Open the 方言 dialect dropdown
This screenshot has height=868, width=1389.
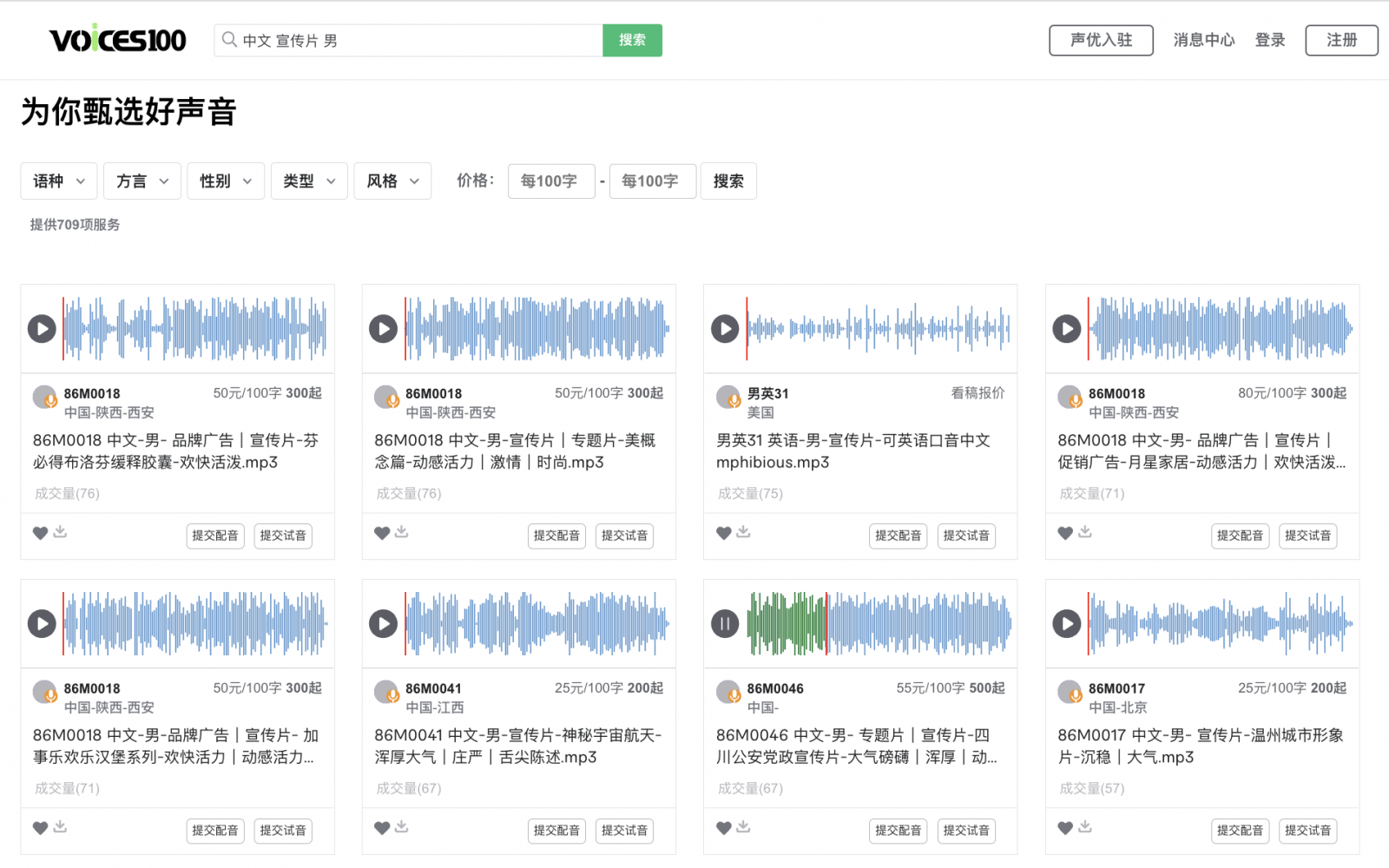[x=142, y=181]
